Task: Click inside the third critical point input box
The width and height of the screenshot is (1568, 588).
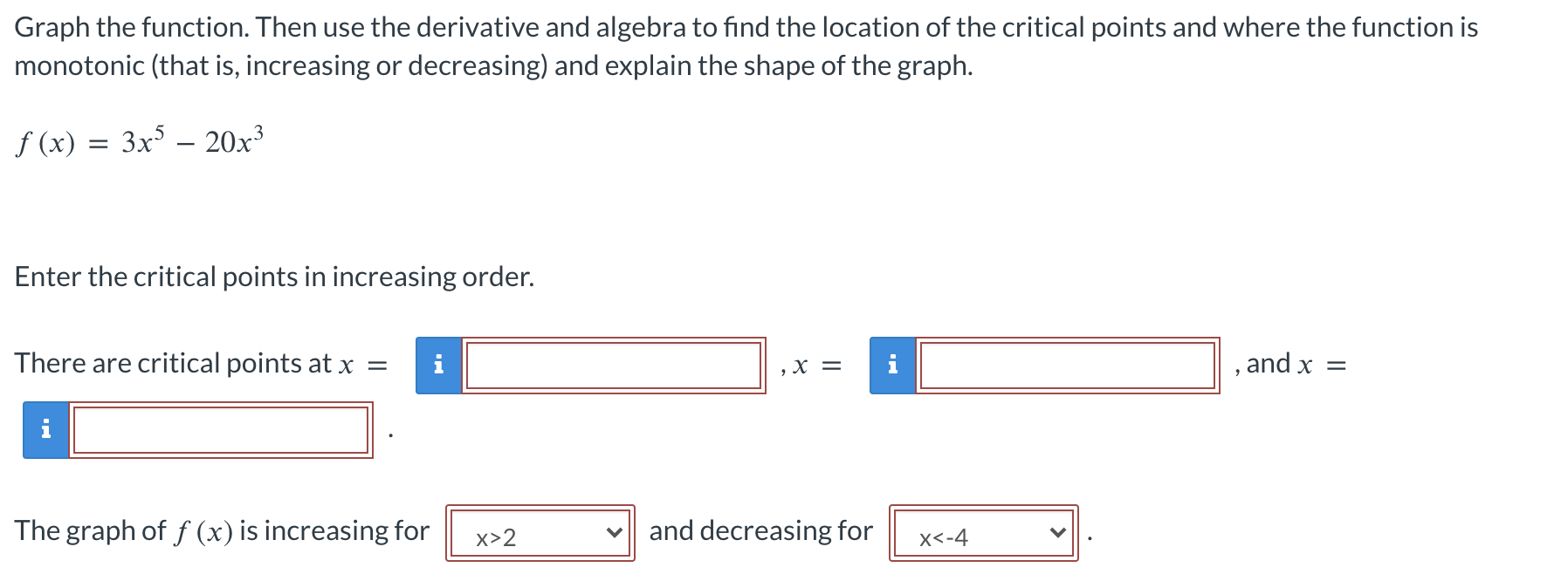Action: click(220, 427)
